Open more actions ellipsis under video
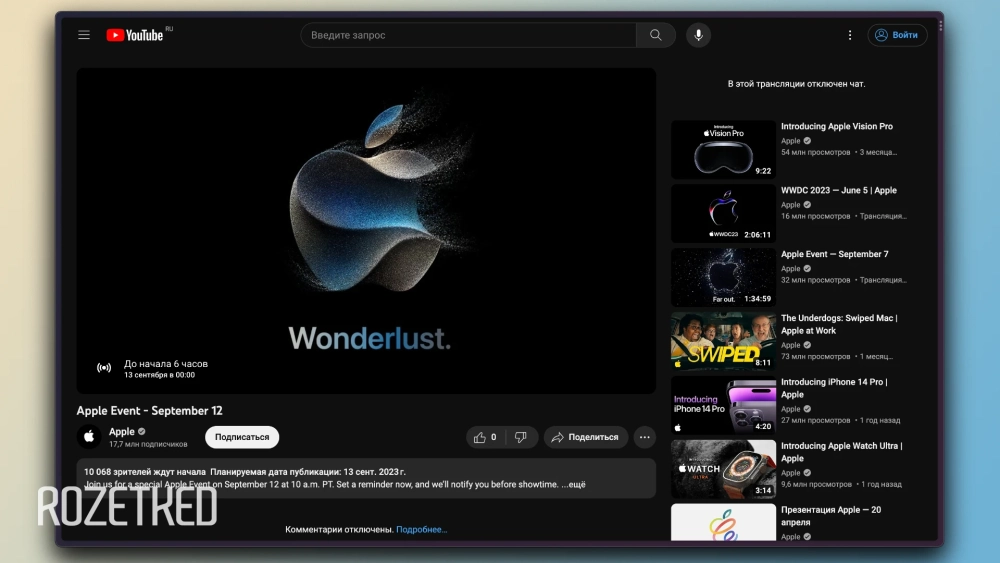 click(x=644, y=437)
